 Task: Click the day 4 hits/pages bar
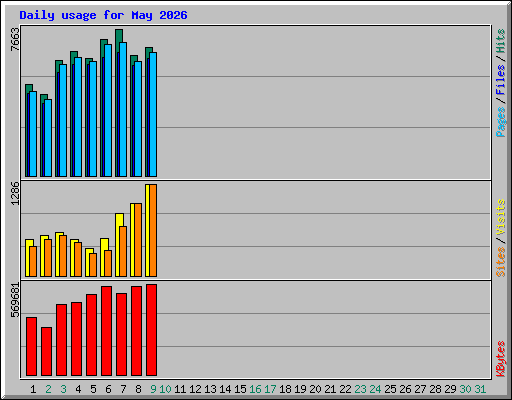click(x=76, y=114)
